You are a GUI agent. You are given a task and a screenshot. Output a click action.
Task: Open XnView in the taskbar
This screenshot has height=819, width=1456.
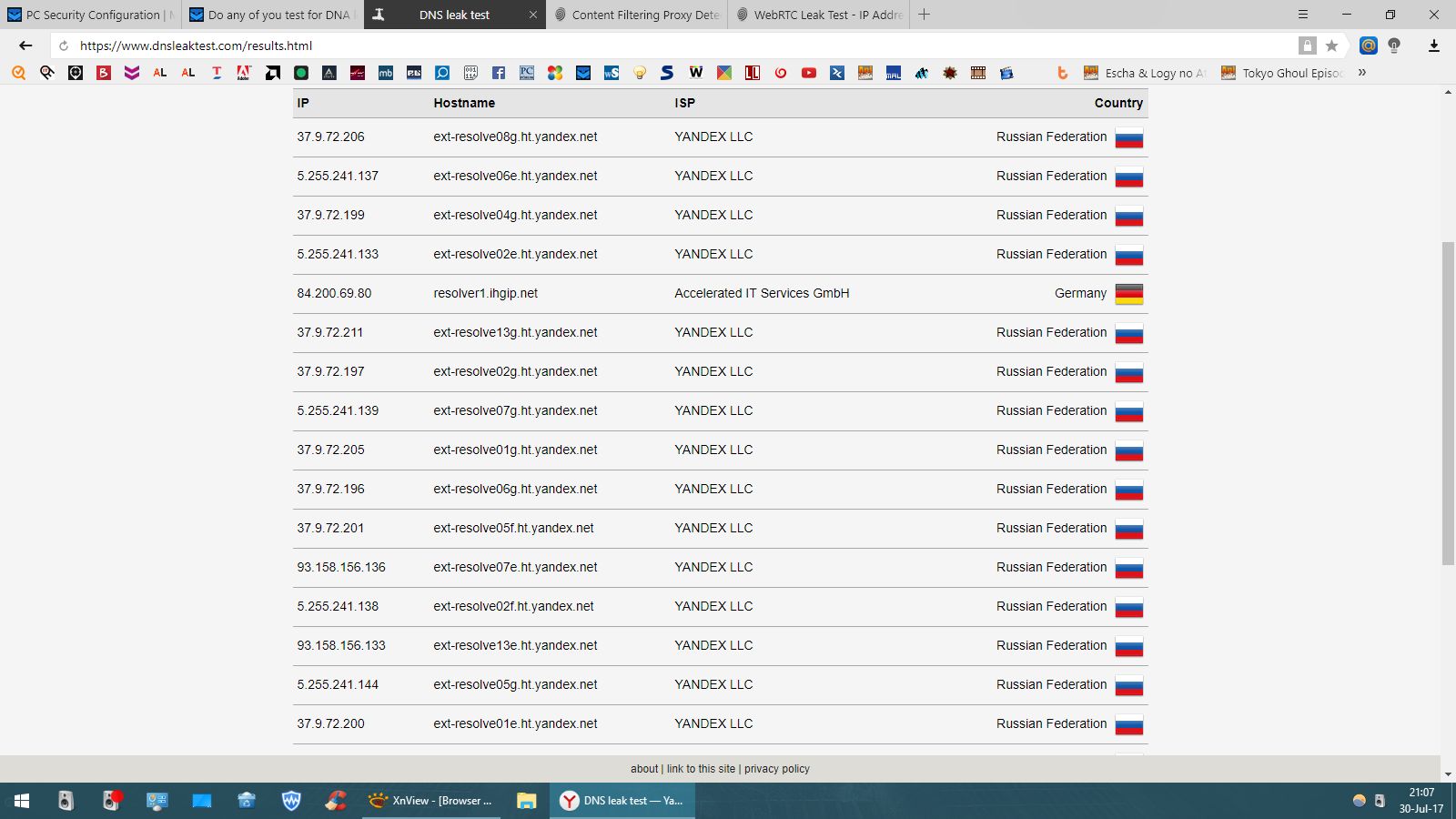(x=431, y=801)
